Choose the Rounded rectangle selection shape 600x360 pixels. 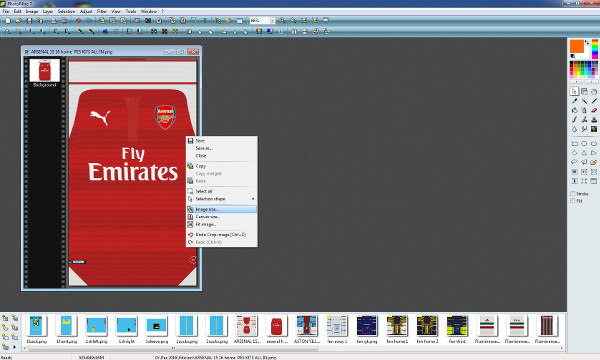594,144
